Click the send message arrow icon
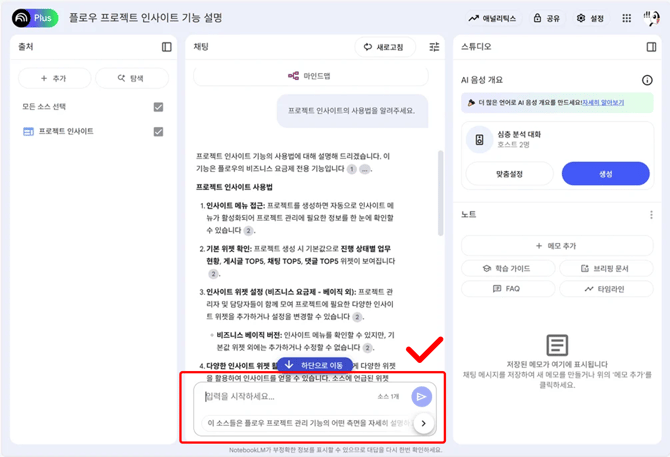The image size is (670, 457). (421, 396)
